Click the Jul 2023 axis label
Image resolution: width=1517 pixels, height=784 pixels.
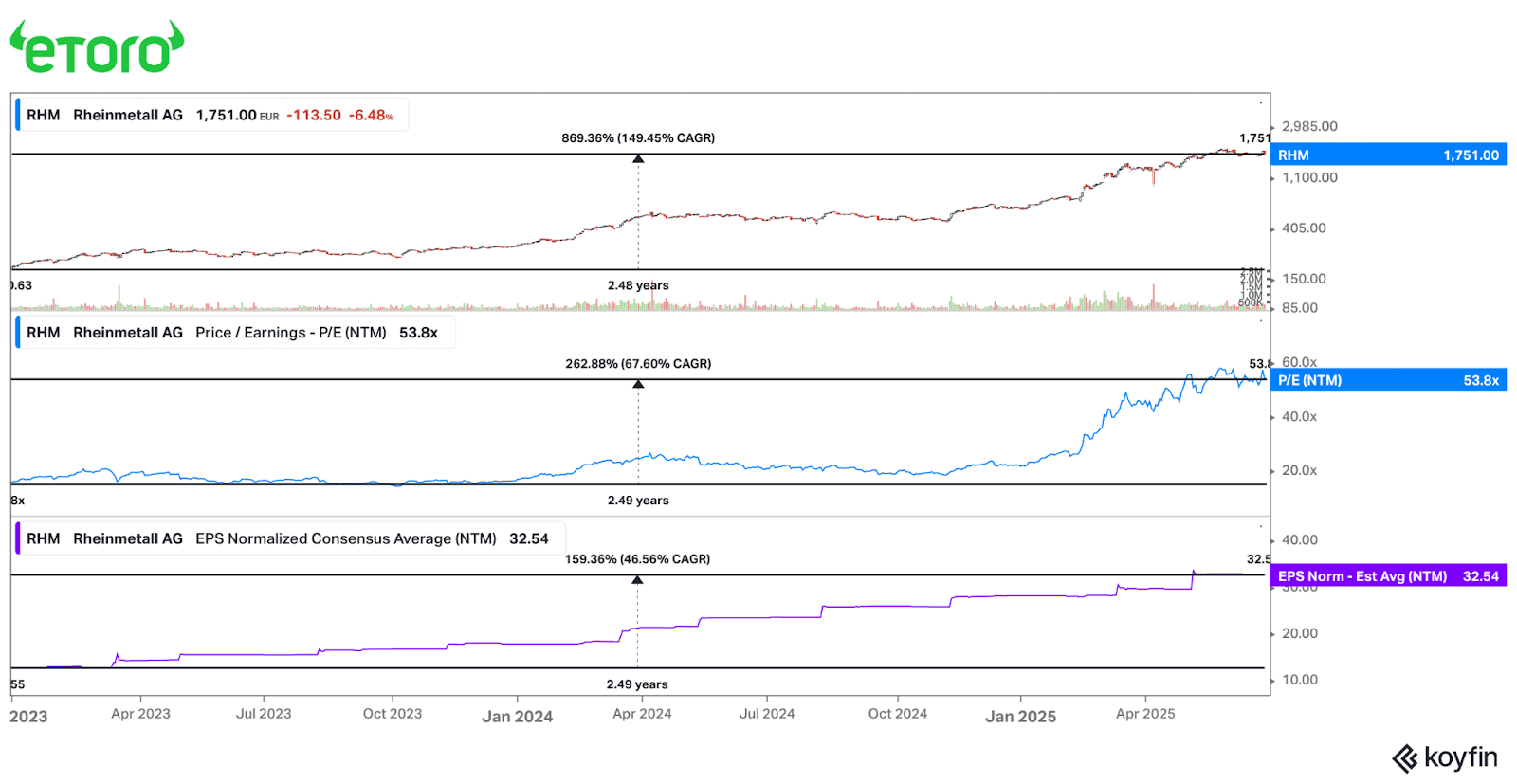tap(264, 714)
